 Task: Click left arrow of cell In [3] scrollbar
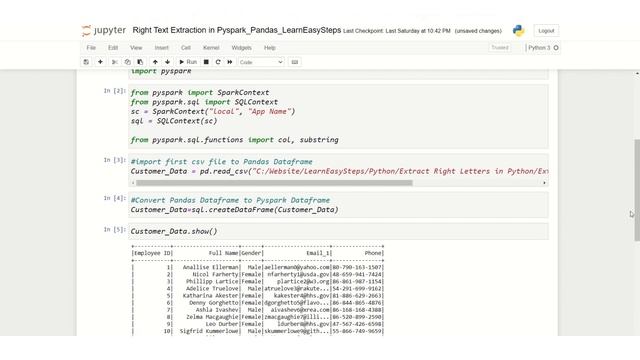pos(133,183)
